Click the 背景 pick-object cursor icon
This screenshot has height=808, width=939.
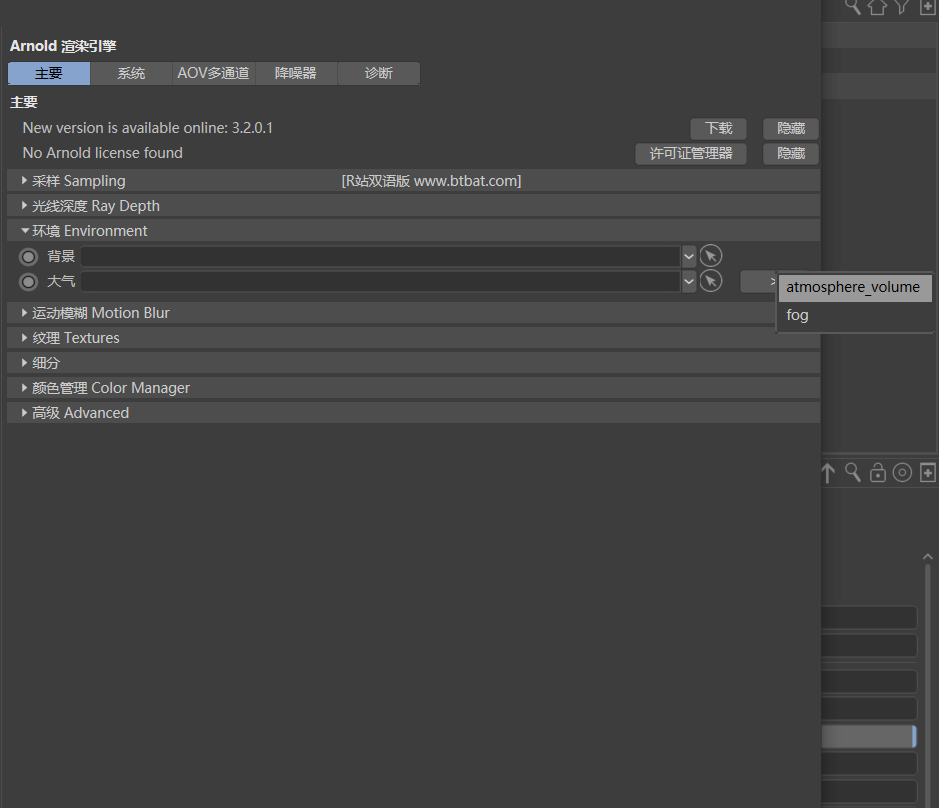[711, 256]
